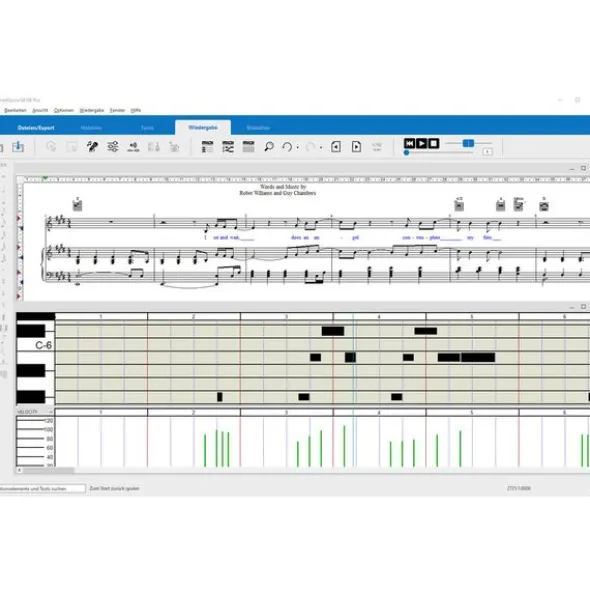Click the scrollbar left arrow under velocity pane

(x=20, y=470)
